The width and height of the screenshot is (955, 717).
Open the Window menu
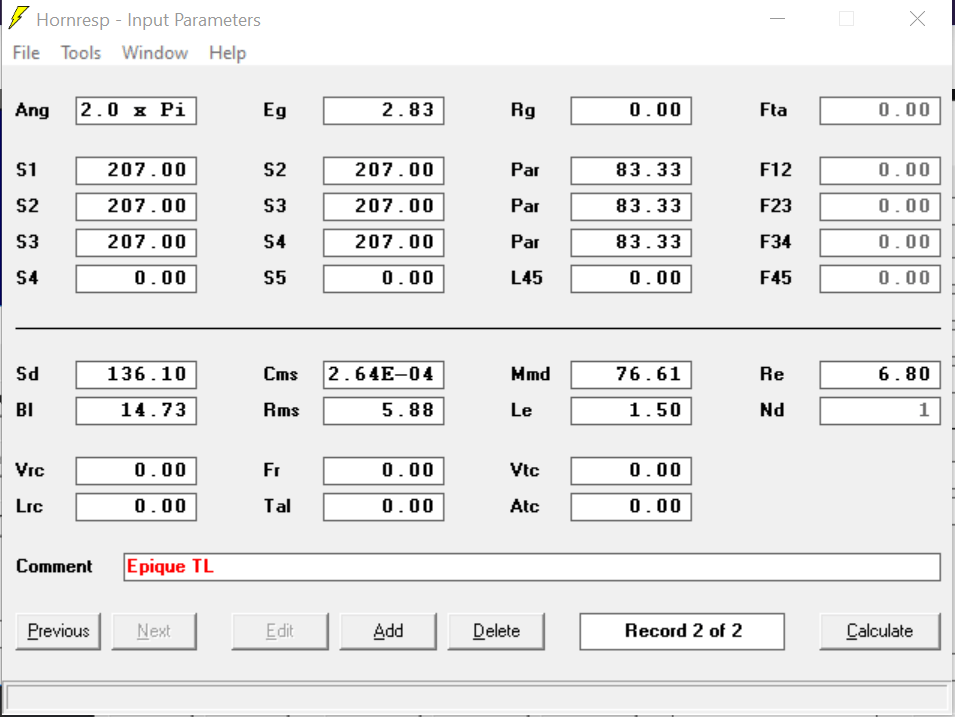coord(155,53)
